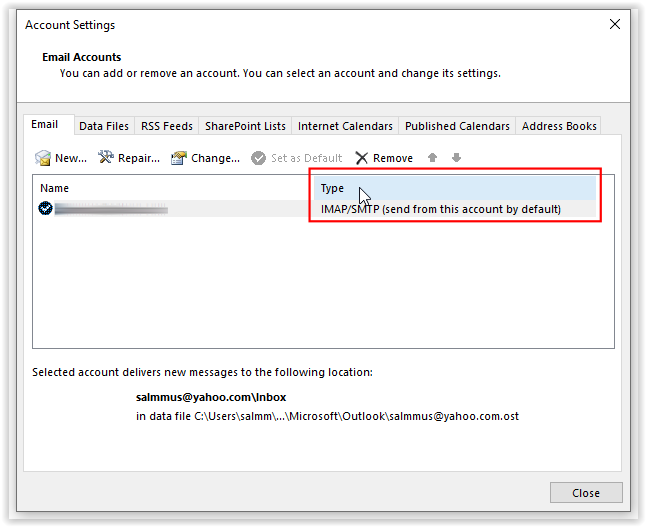
Task: Switch to Published Calendars tab
Action: [457, 126]
